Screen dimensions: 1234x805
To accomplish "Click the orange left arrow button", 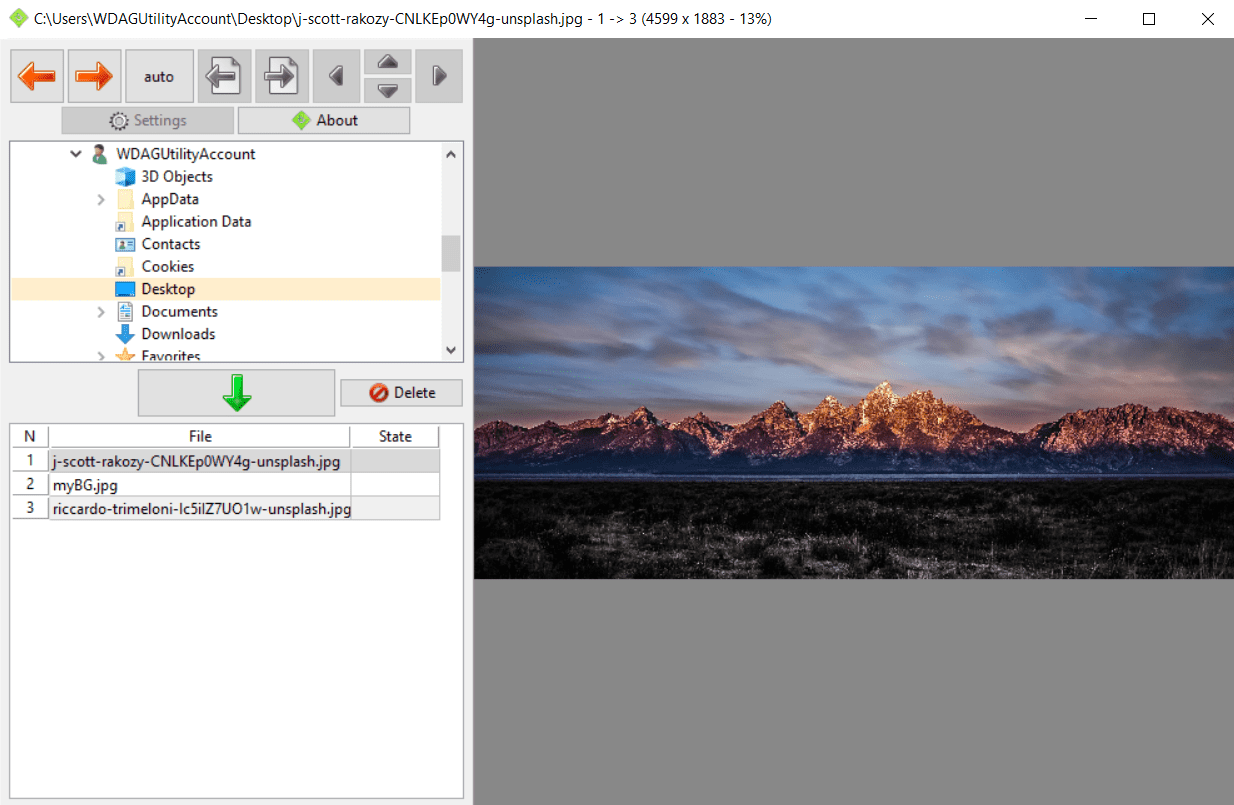I will [37, 76].
